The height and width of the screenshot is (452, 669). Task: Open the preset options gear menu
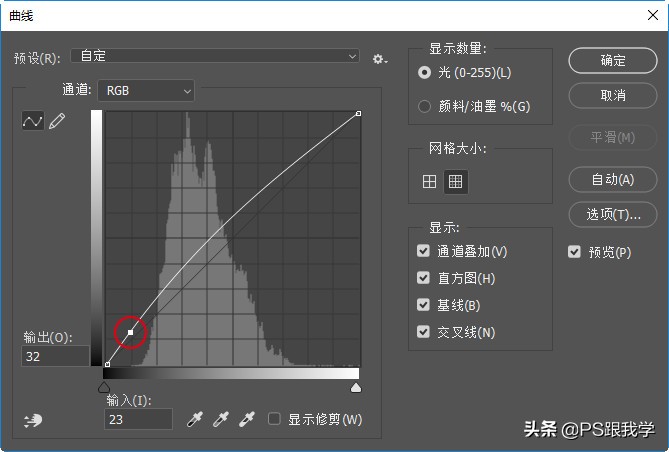(380, 59)
